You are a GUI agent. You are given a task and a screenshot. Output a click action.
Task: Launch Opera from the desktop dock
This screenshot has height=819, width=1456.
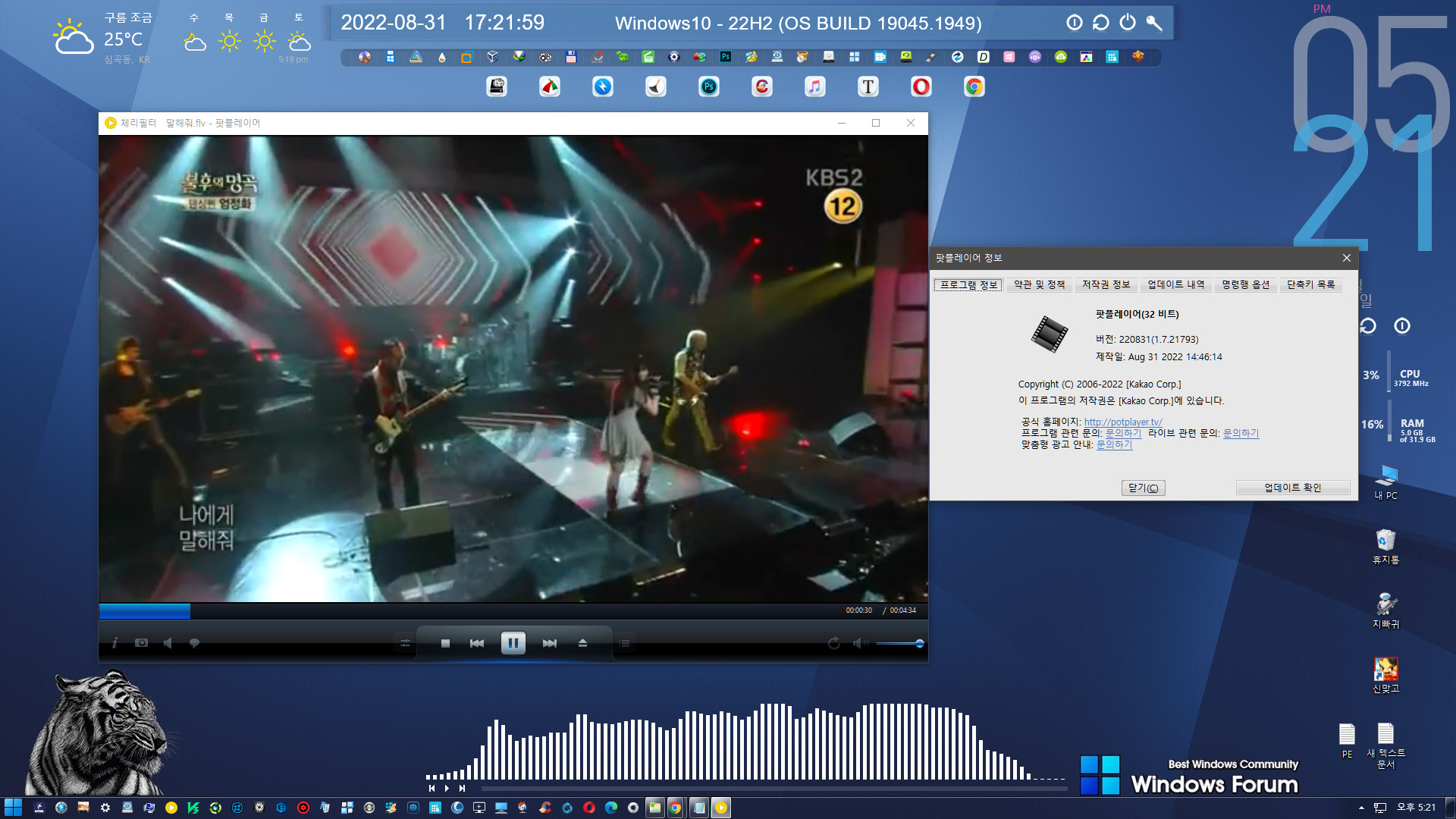921,87
